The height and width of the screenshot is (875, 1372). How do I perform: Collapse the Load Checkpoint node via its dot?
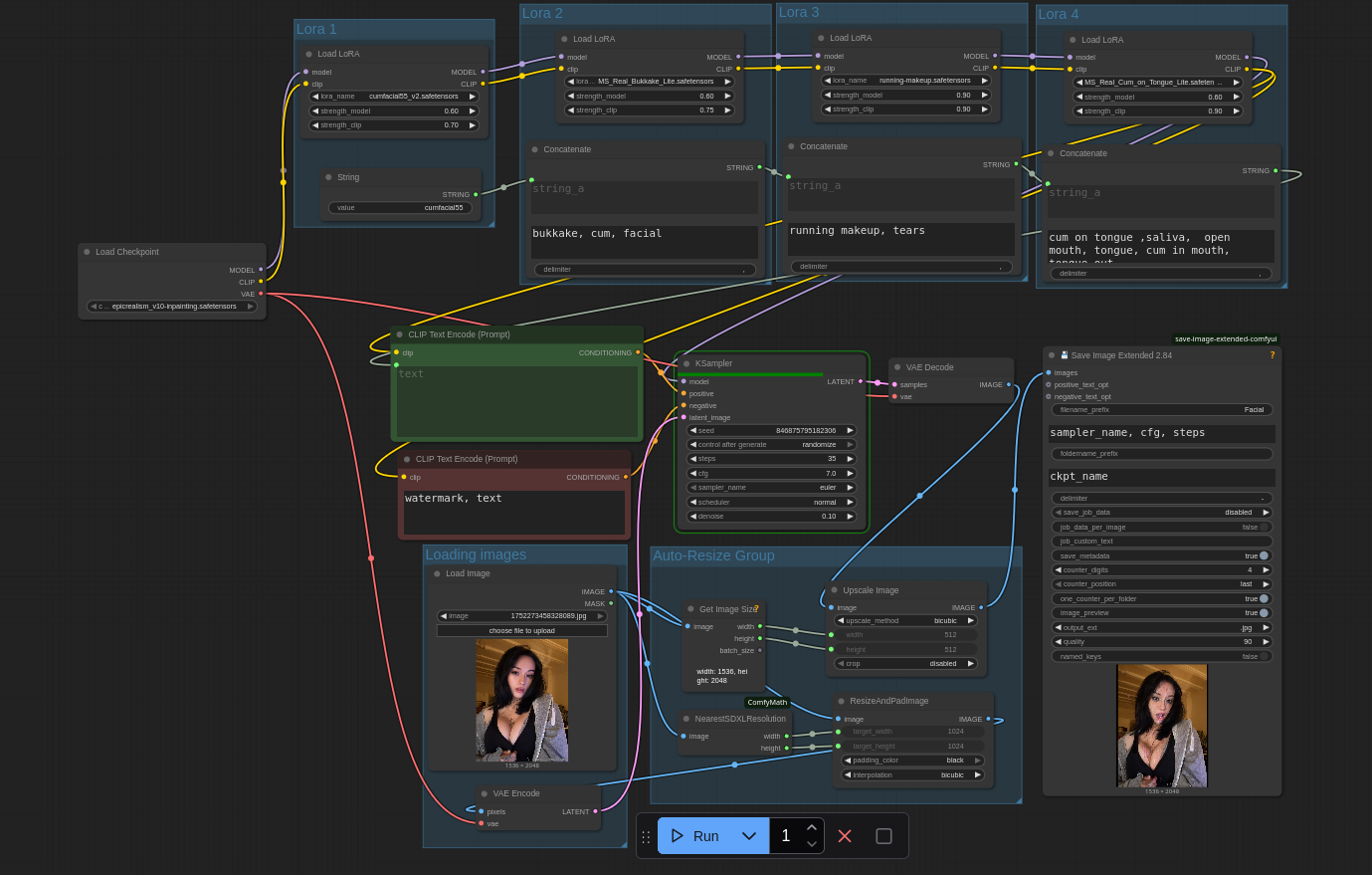pyautogui.click(x=87, y=252)
